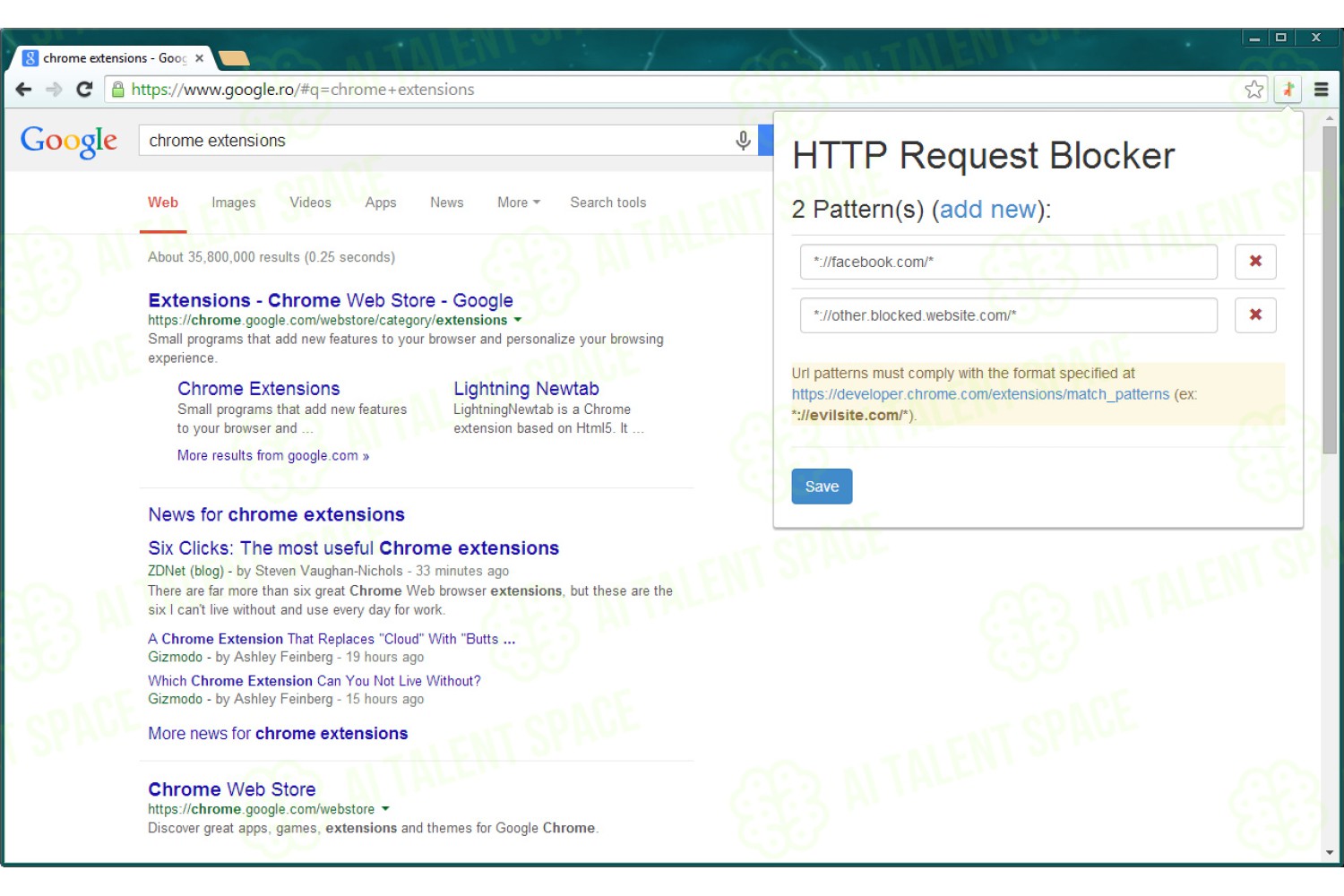Image resolution: width=1344 pixels, height=896 pixels.
Task: Open News for chrome extensions heading
Action: click(277, 514)
